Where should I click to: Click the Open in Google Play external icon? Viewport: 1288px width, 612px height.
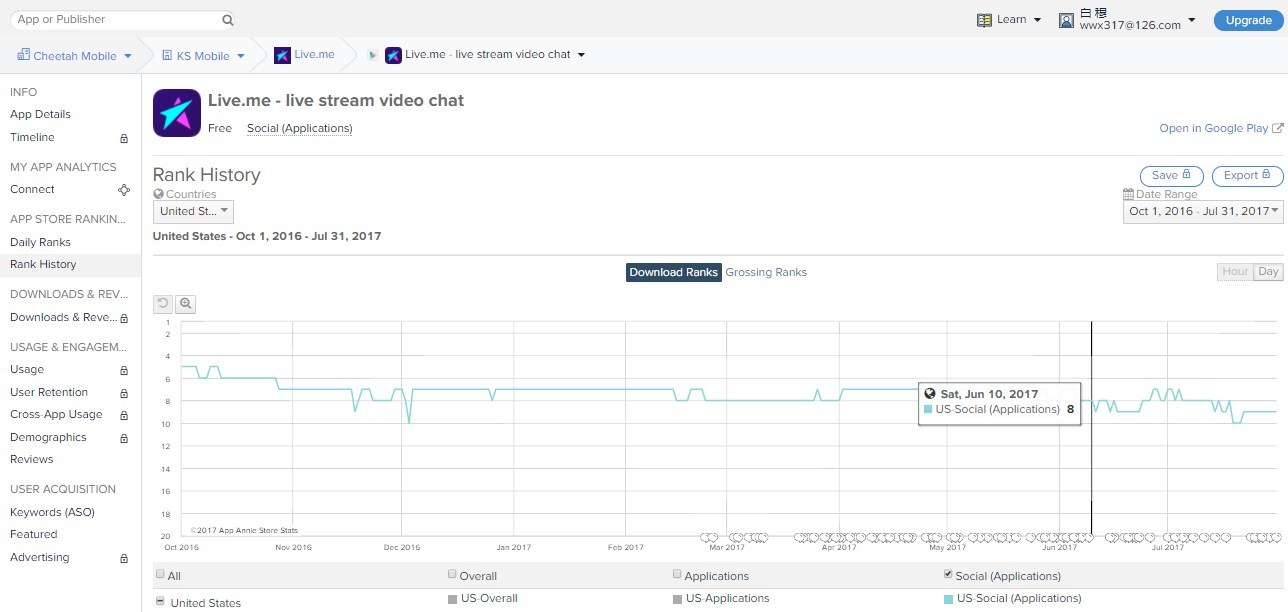click(x=1278, y=128)
